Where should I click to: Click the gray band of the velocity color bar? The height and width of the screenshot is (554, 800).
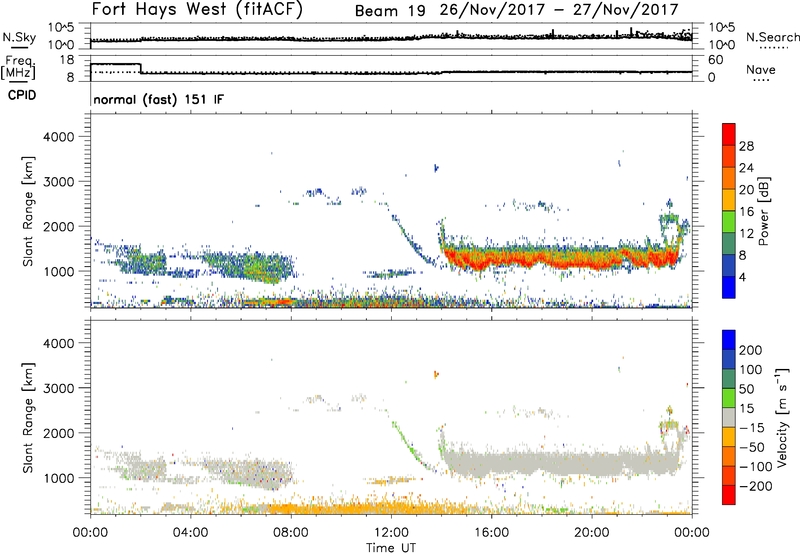click(729, 418)
